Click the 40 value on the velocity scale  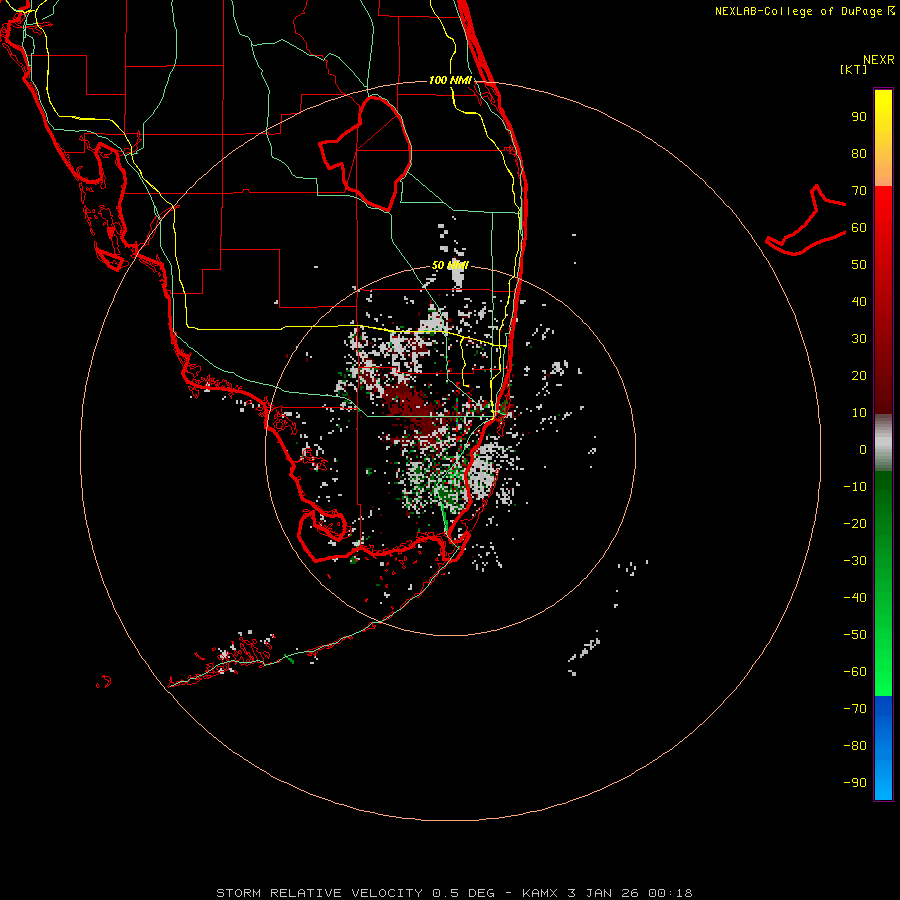pyautogui.click(x=859, y=301)
